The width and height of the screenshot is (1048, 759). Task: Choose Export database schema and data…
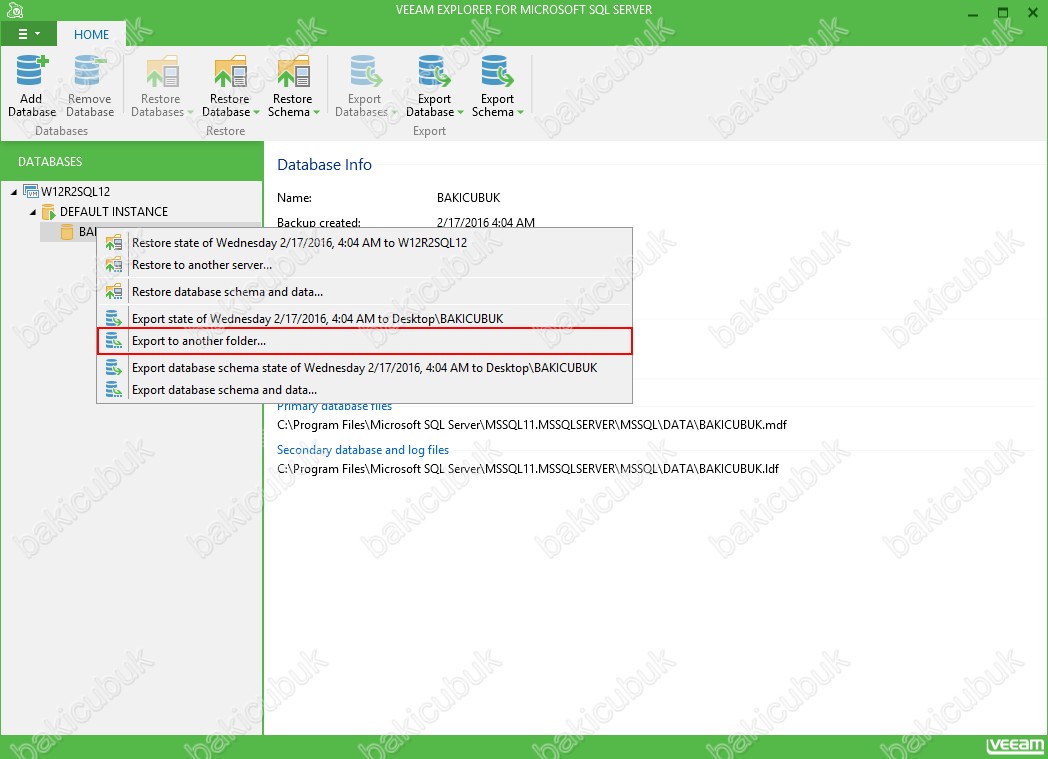(x=365, y=390)
